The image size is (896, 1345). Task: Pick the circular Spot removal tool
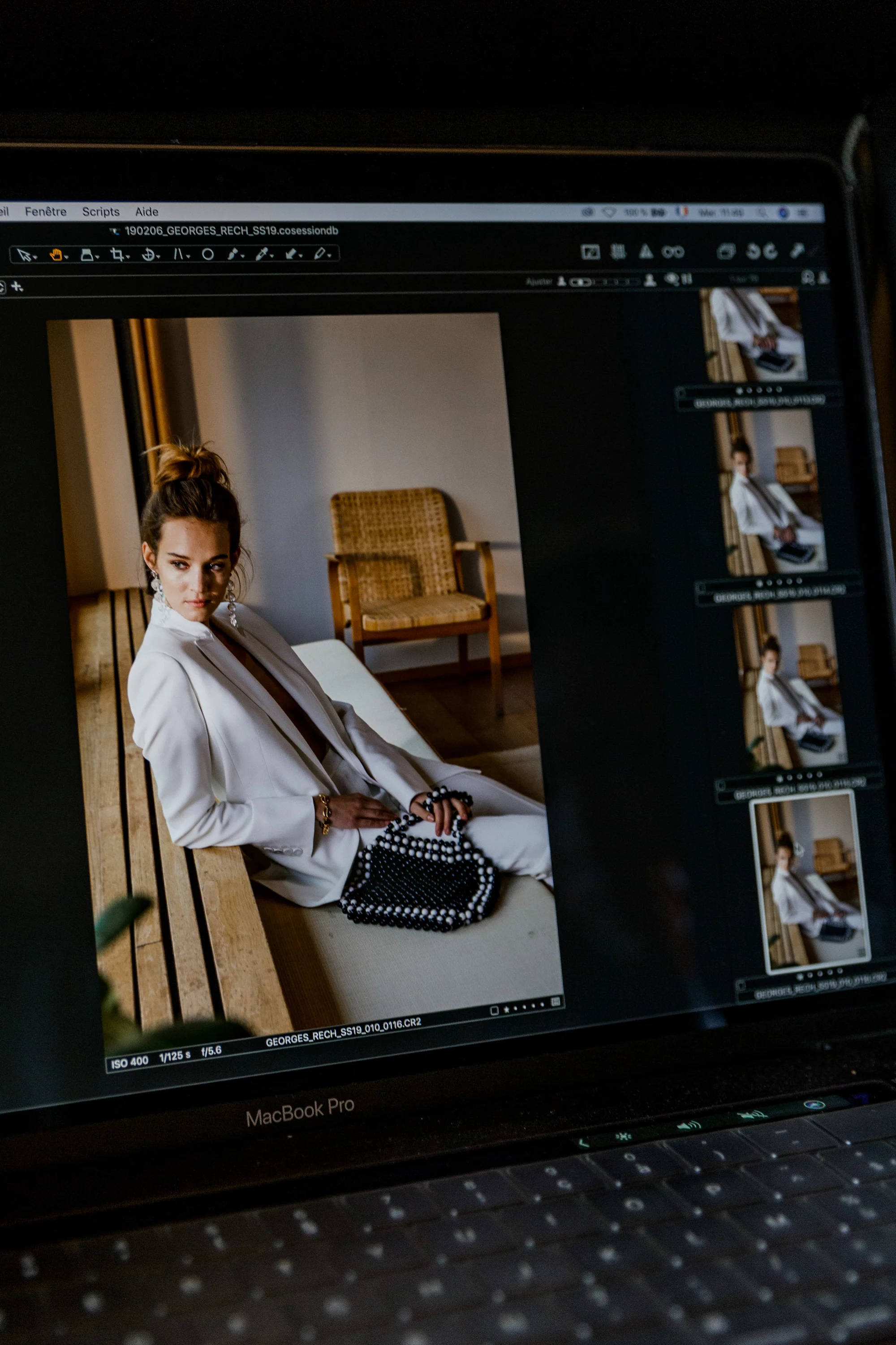pyautogui.click(x=208, y=255)
